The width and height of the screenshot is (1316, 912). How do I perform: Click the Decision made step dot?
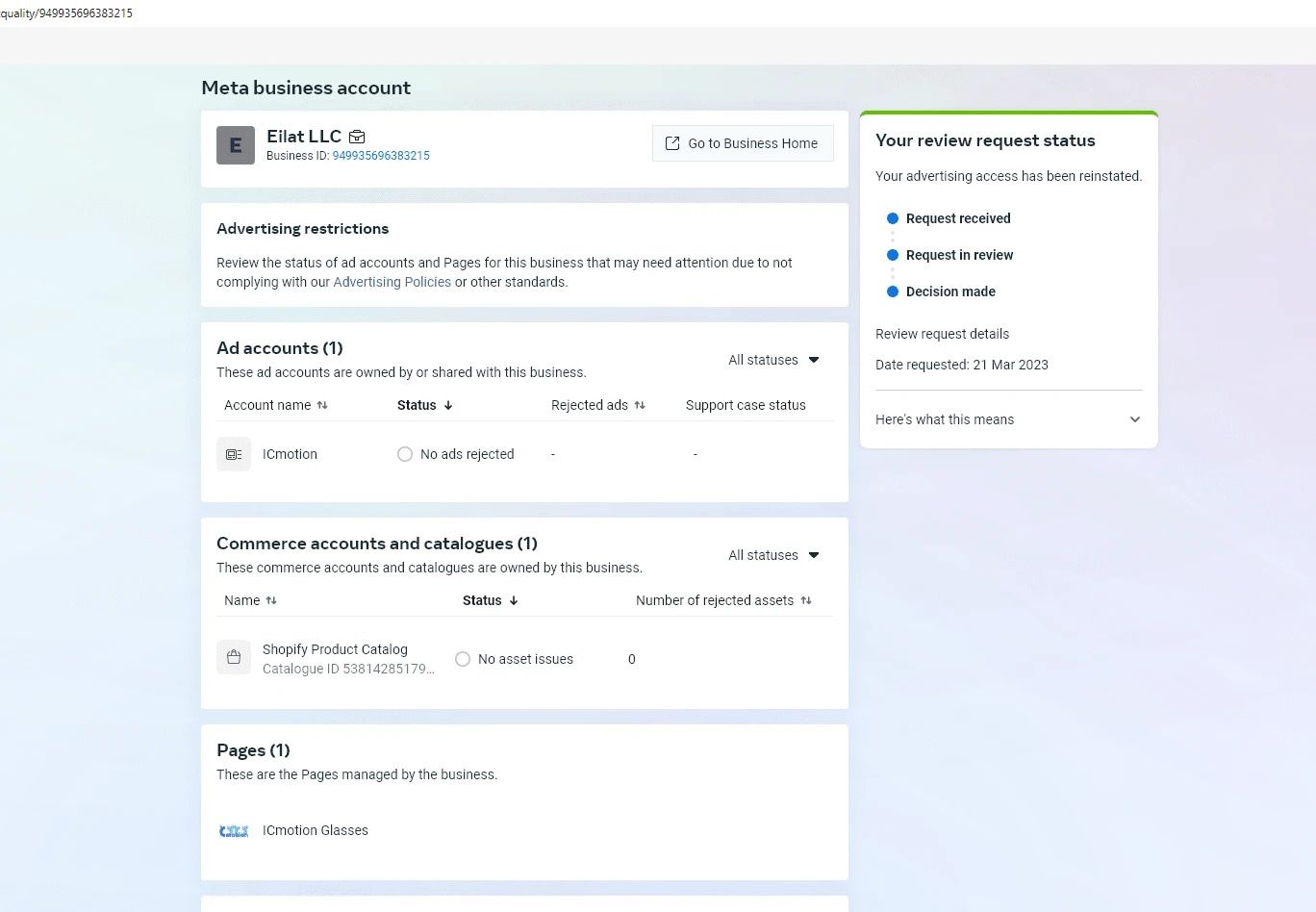pyautogui.click(x=893, y=291)
